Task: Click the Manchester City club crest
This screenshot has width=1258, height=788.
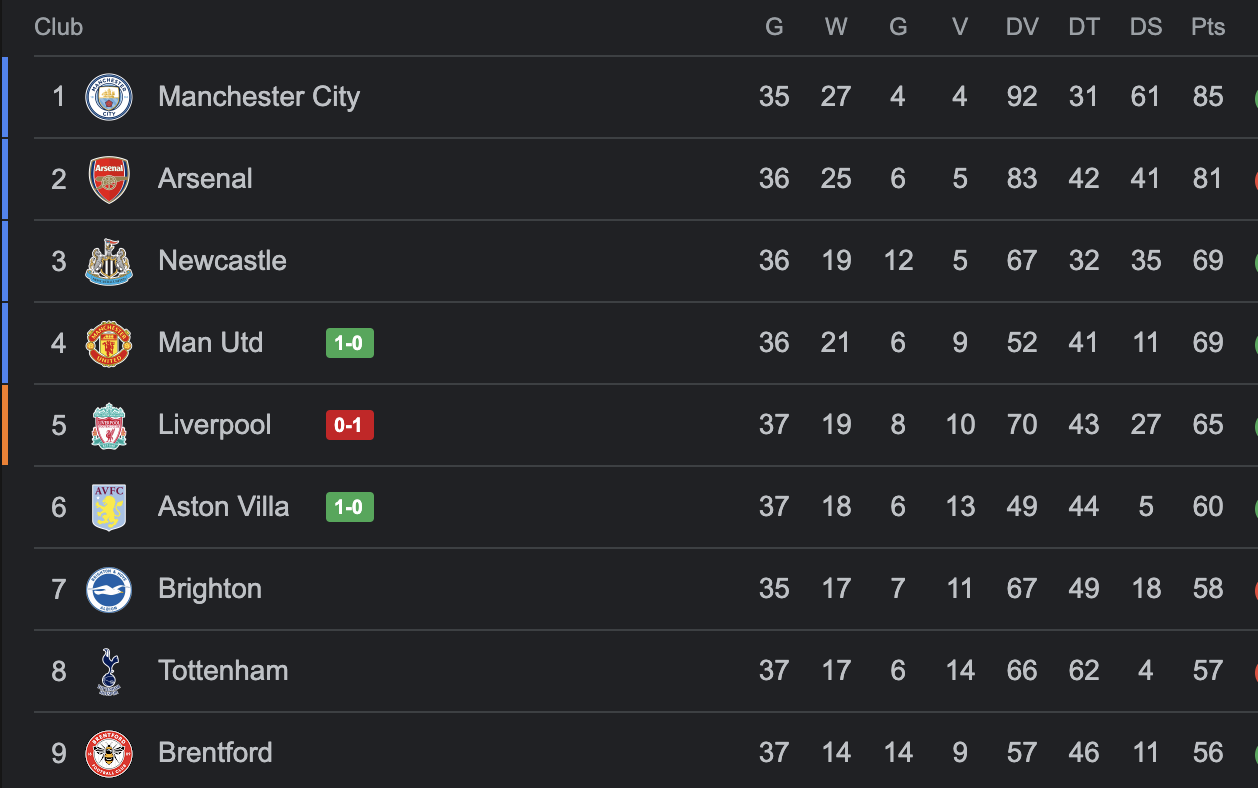Action: 109,97
